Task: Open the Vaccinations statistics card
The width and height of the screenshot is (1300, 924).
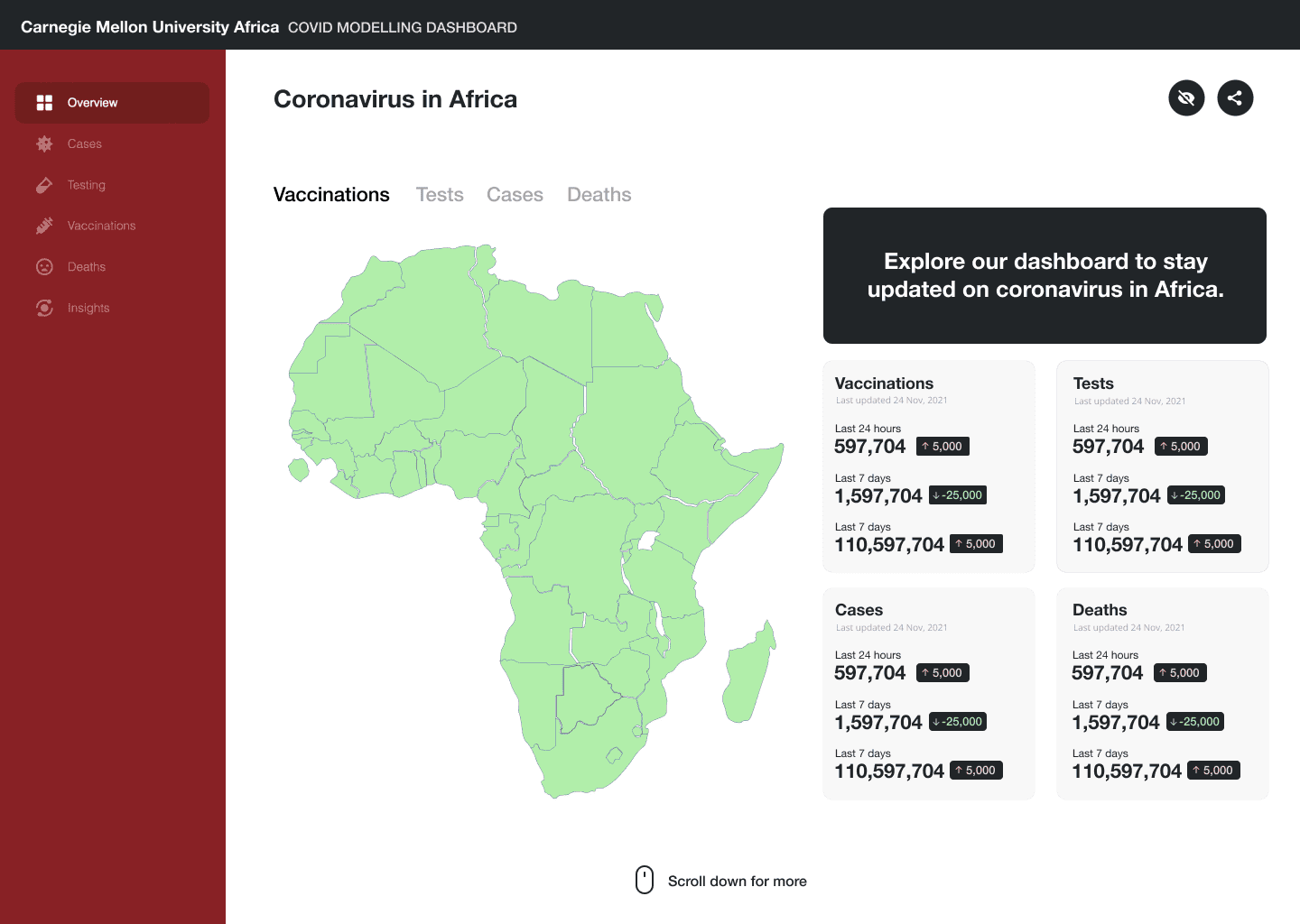Action: coord(928,467)
